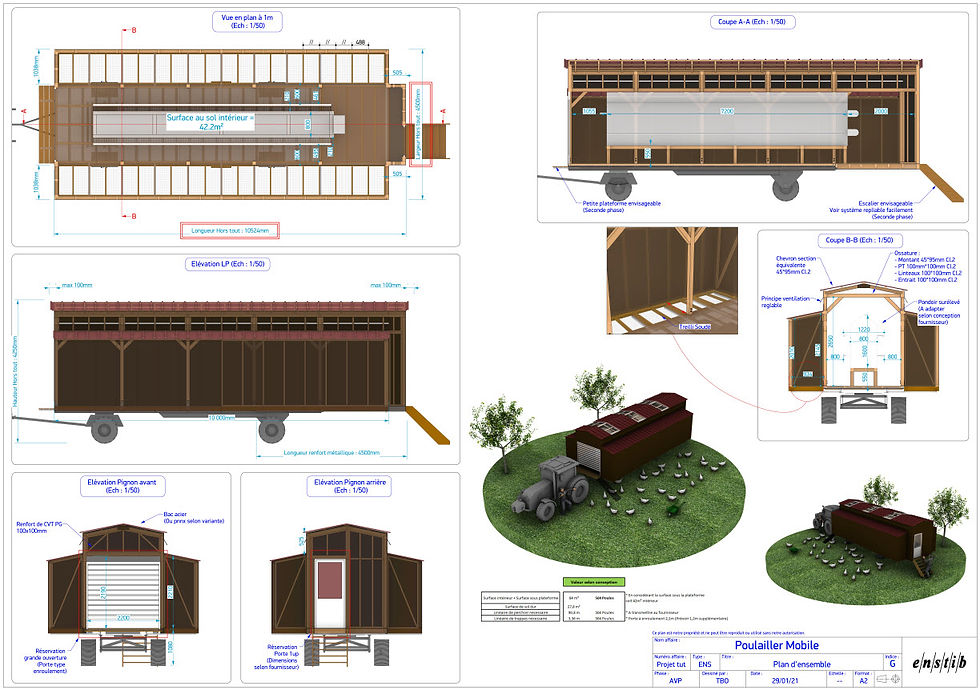Viewport: 980px width, 689px height.
Task: Click the '2200' width dimension on front gable
Action: (x=123, y=618)
